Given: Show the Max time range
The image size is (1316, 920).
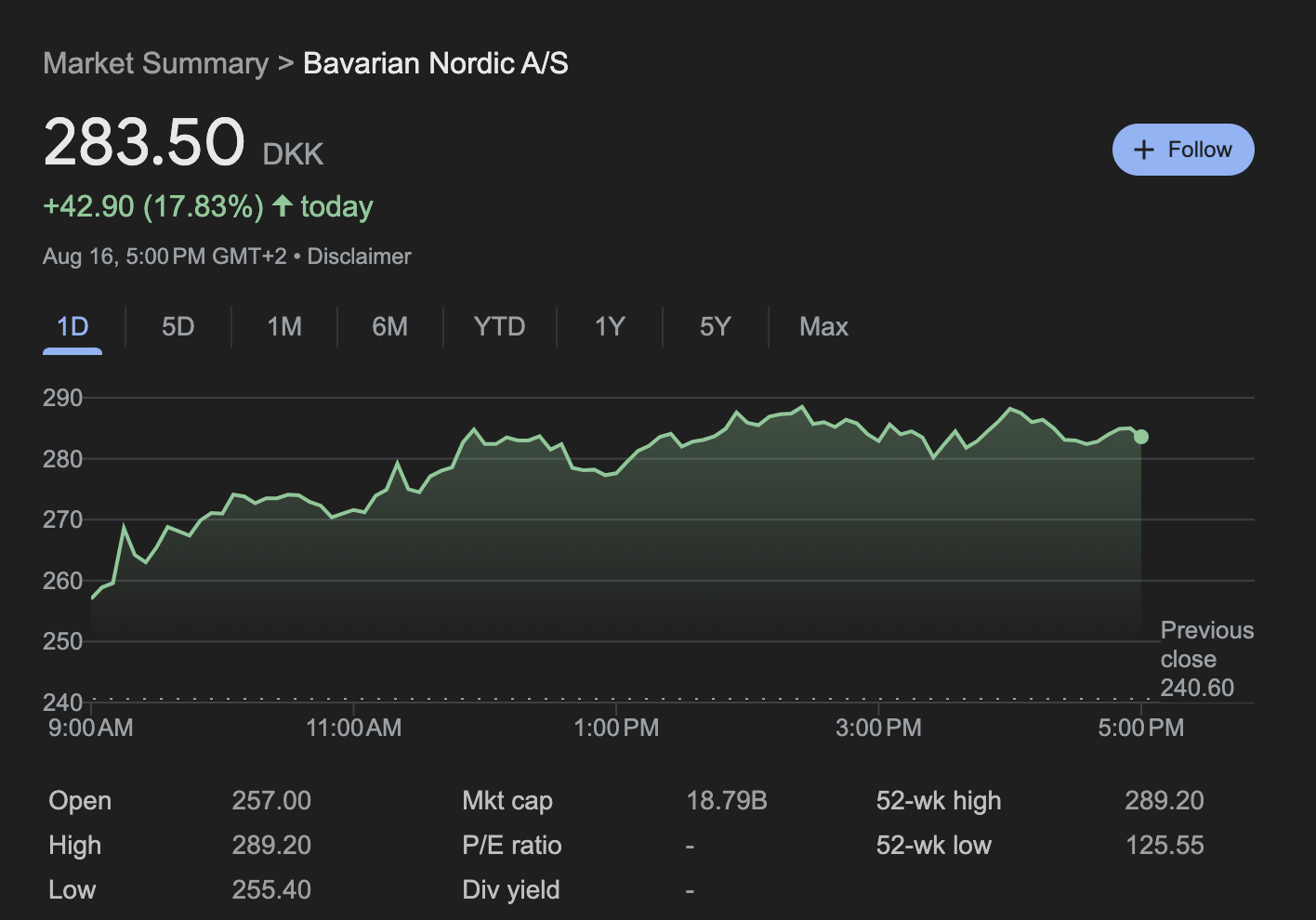Looking at the screenshot, I should pyautogui.click(x=823, y=327).
